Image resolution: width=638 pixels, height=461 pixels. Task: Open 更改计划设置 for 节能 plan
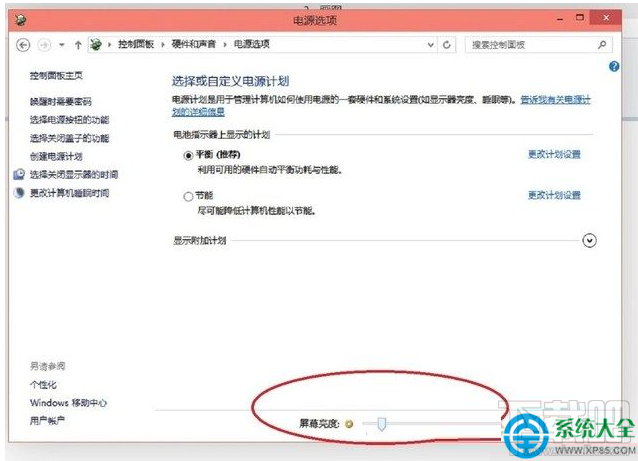point(554,195)
